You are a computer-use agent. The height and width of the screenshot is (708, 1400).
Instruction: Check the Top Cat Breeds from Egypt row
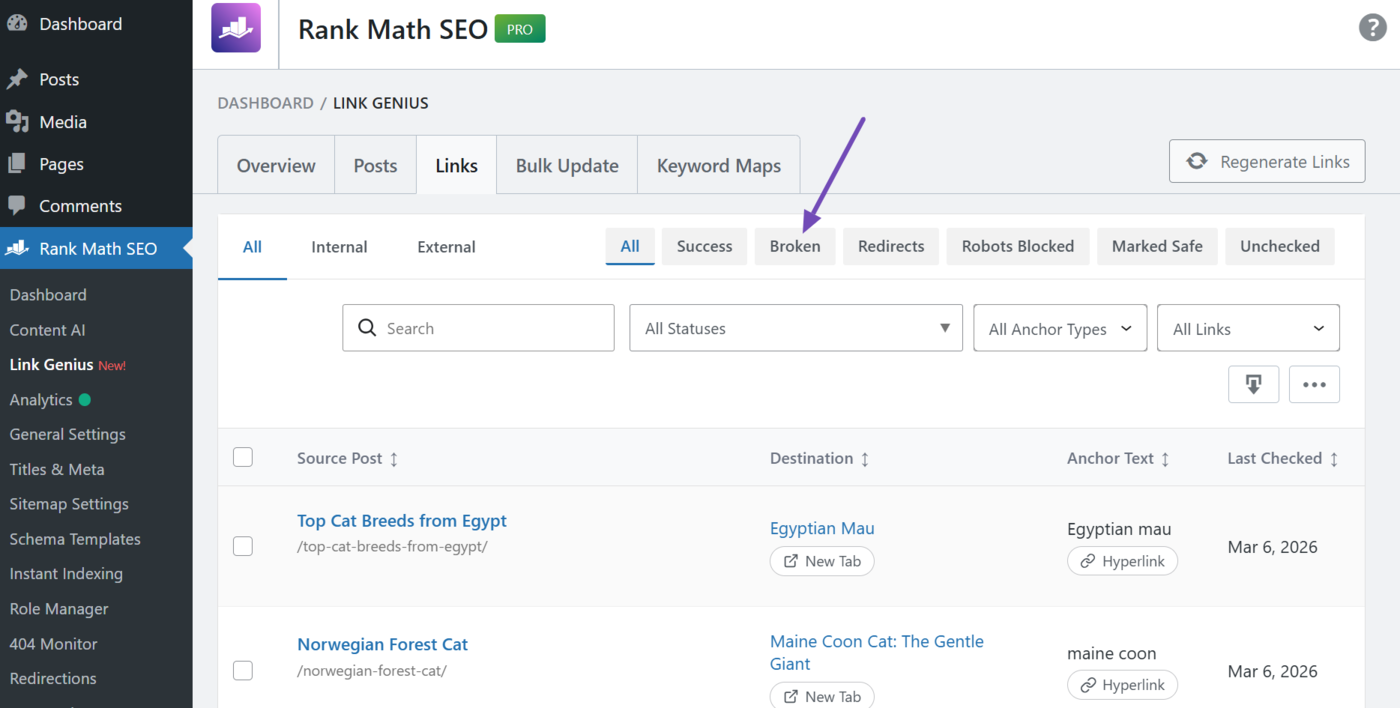[243, 546]
